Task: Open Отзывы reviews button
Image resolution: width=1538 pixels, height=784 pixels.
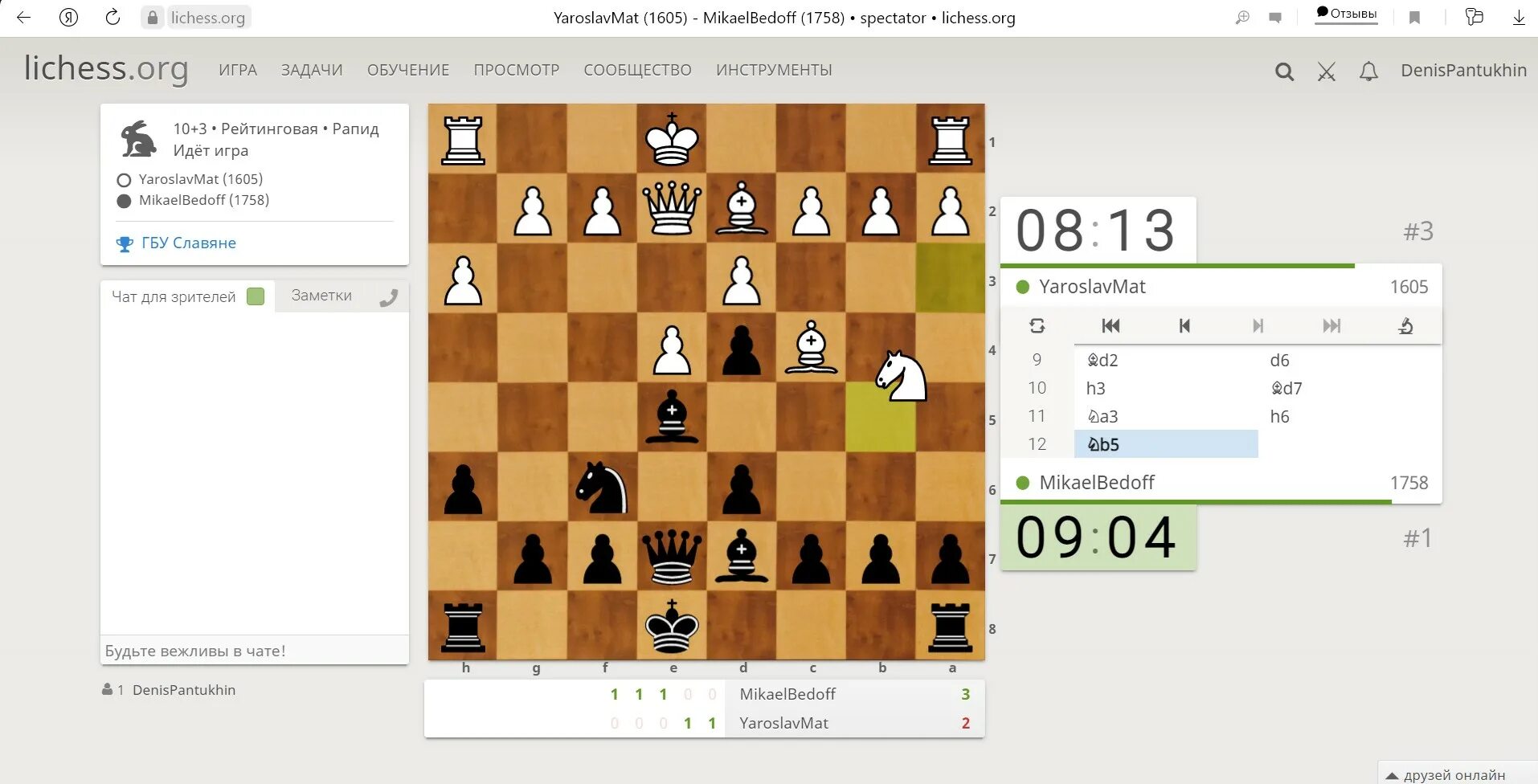Action: [x=1346, y=14]
